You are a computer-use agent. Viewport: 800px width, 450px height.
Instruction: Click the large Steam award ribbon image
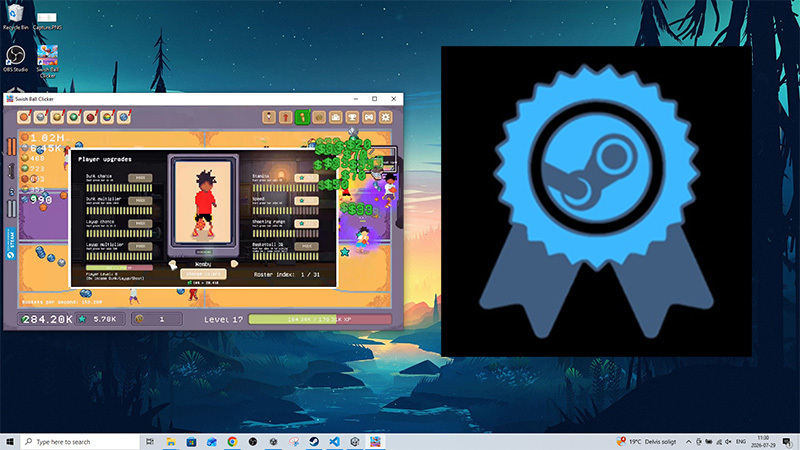(x=596, y=202)
